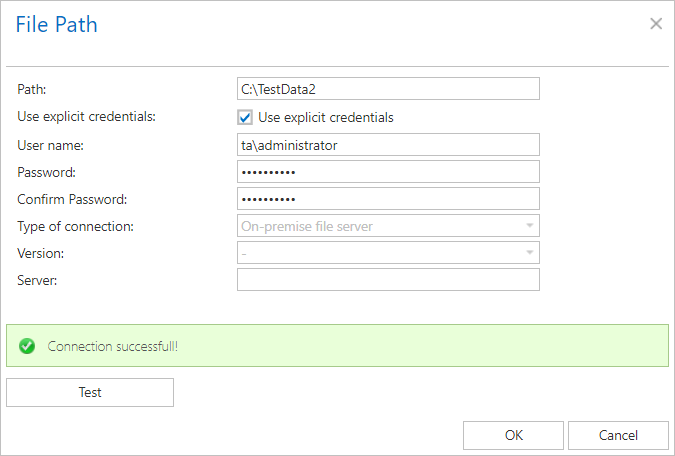Click the "Path:" field label
The image size is (675, 456).
pos(32,89)
